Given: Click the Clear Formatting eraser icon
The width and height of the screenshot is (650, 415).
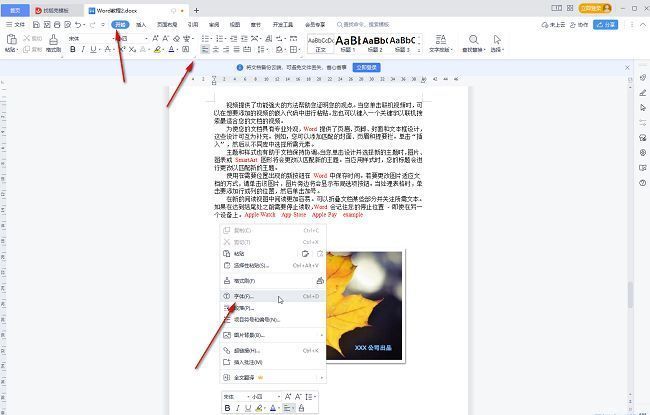Looking at the screenshot, I should 176,39.
